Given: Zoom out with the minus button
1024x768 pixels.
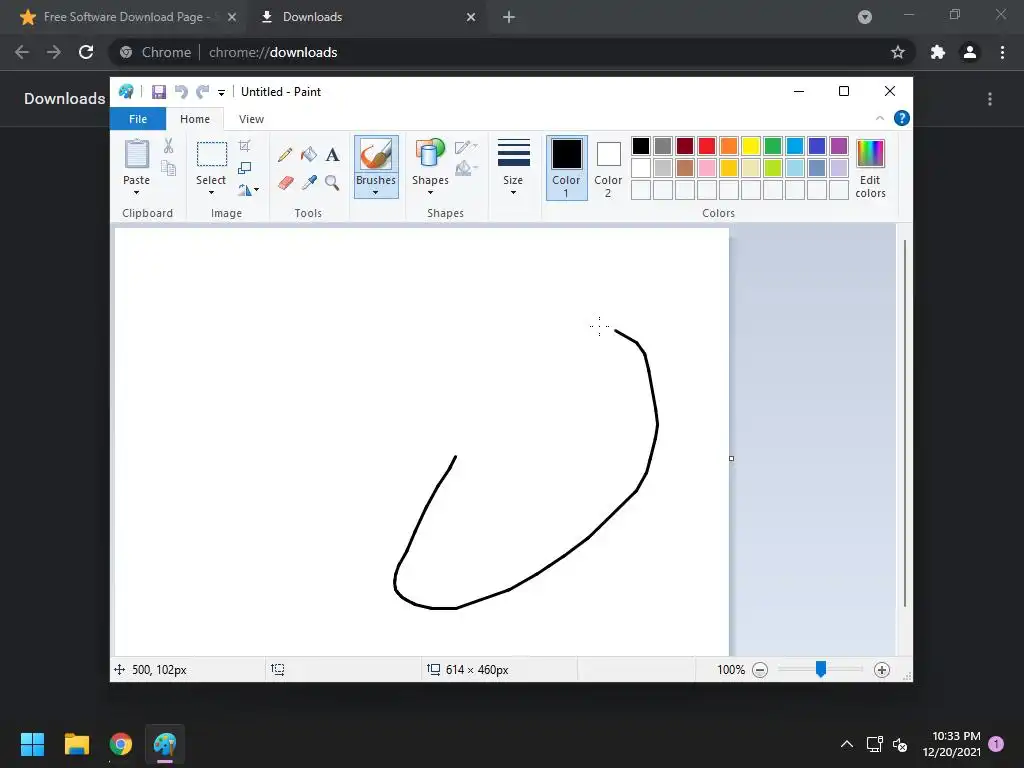Looking at the screenshot, I should point(760,670).
